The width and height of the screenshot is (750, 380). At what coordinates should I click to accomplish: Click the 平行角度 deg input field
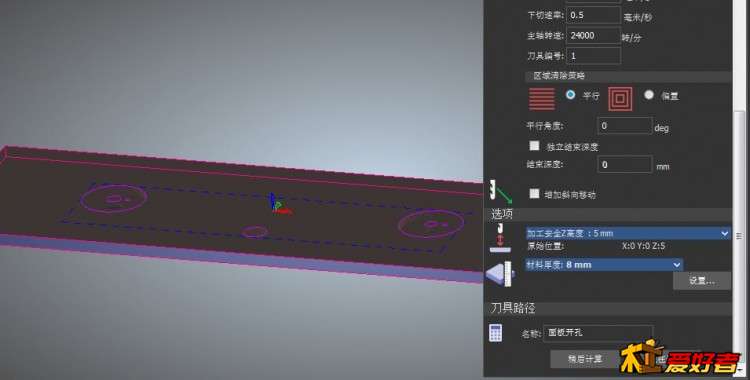coord(625,126)
